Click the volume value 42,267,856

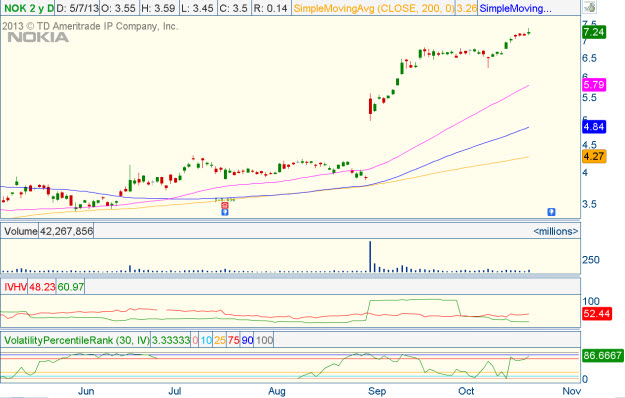click(x=66, y=231)
